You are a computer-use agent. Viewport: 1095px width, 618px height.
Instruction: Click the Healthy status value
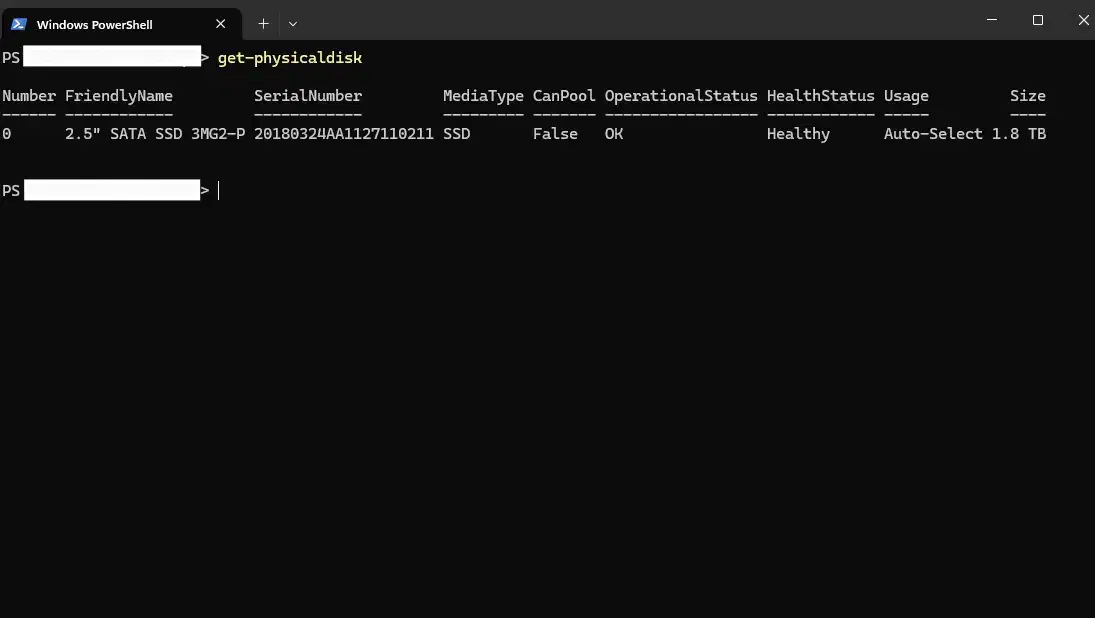(798, 134)
